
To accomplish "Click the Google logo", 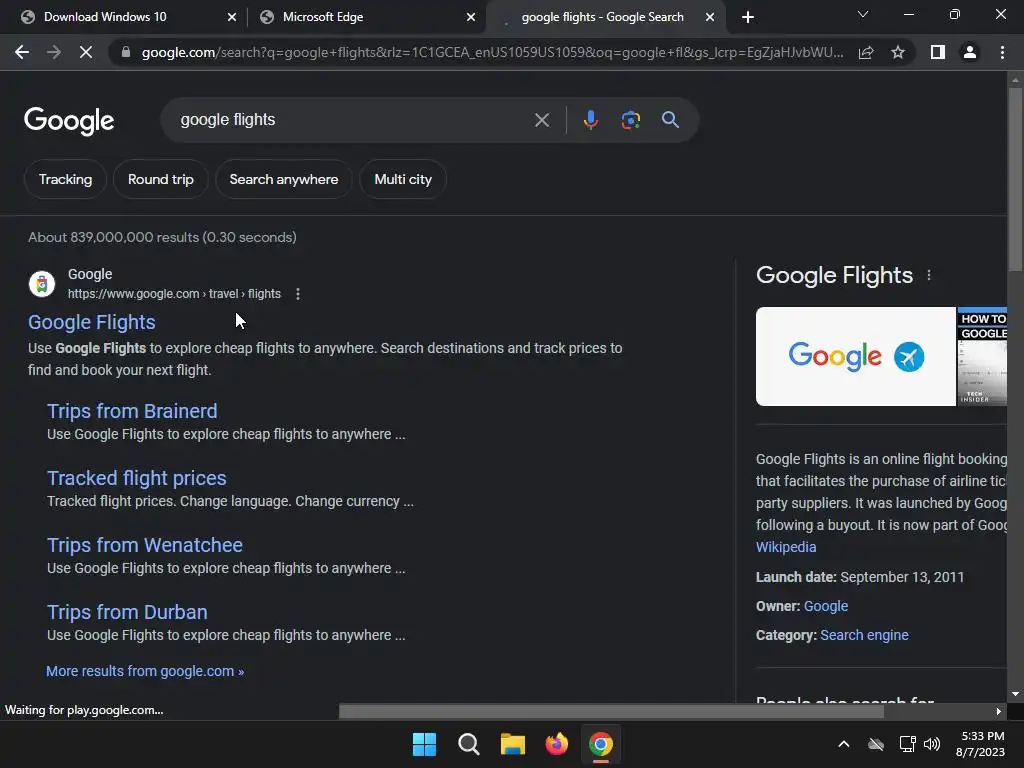I will [x=69, y=121].
